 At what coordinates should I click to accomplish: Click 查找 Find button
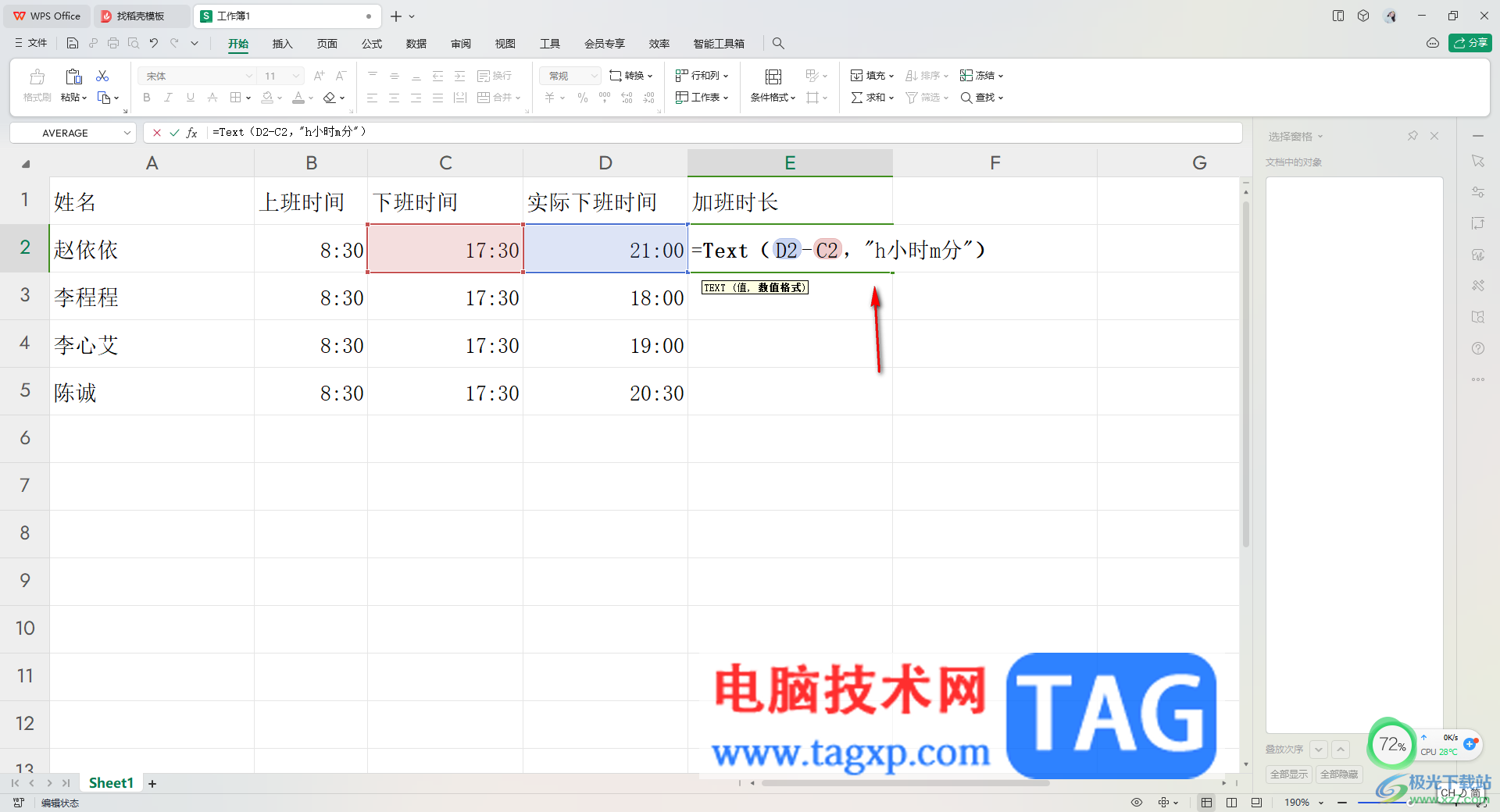(982, 98)
